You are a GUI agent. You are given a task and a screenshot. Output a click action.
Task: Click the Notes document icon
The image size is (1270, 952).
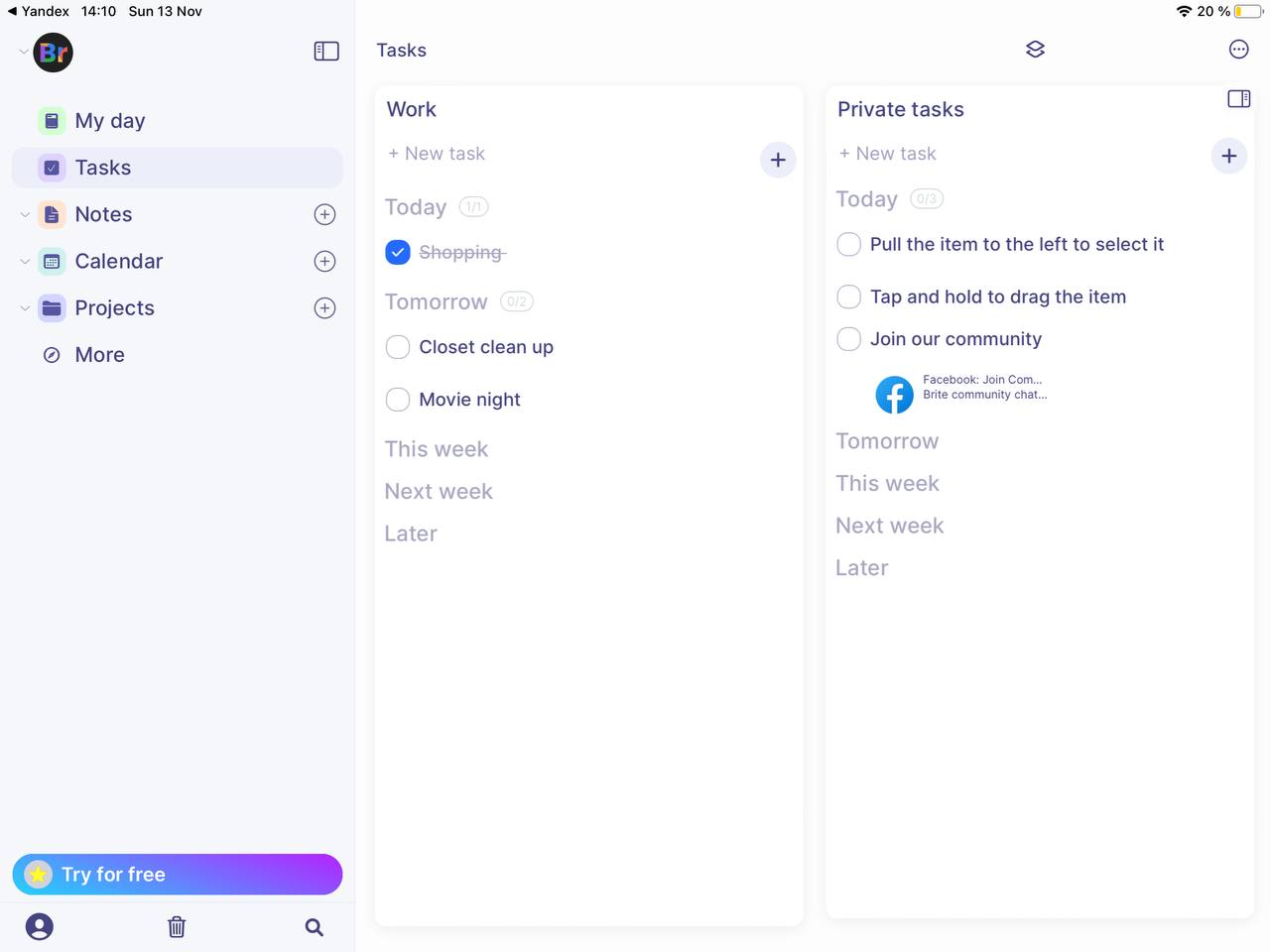point(52,214)
